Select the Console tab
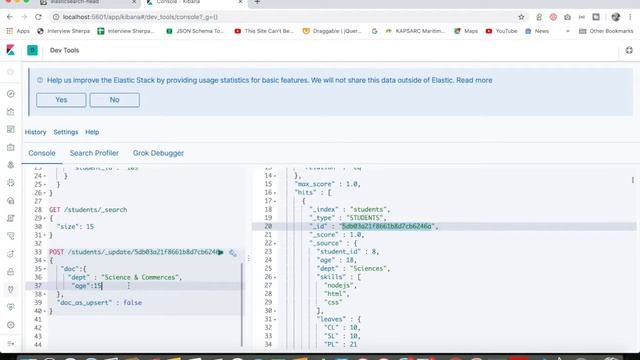Viewport: 640px width, 360px height. point(42,153)
